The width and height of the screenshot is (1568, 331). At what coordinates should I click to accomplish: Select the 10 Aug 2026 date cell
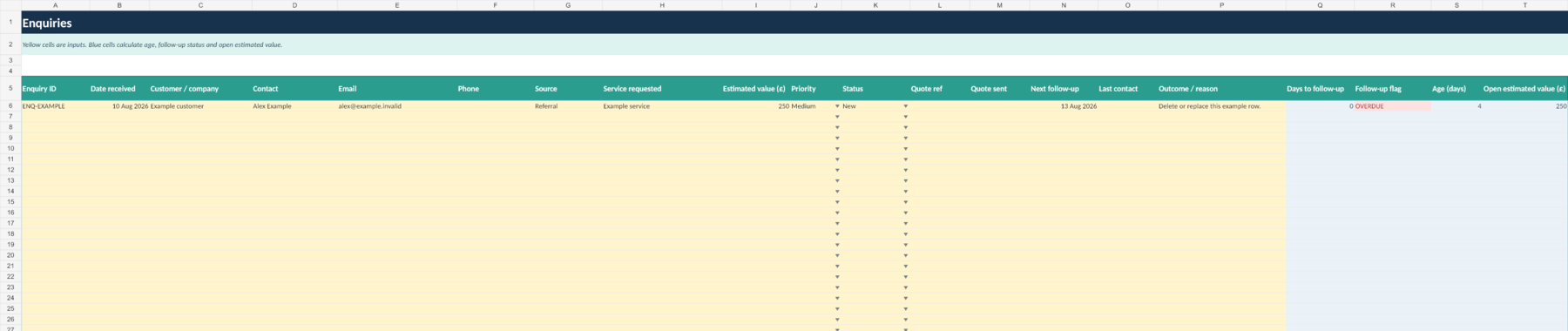pyautogui.click(x=119, y=106)
